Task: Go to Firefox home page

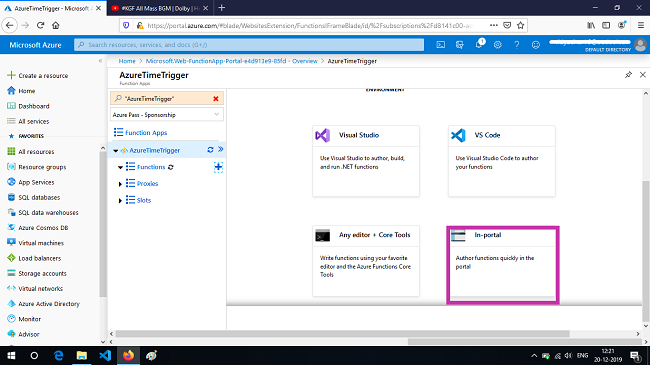Action: [56, 25]
